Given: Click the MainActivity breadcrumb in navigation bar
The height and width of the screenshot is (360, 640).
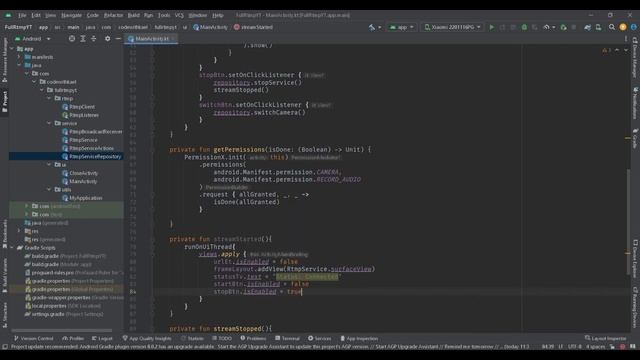Looking at the screenshot, I should tap(210, 27).
